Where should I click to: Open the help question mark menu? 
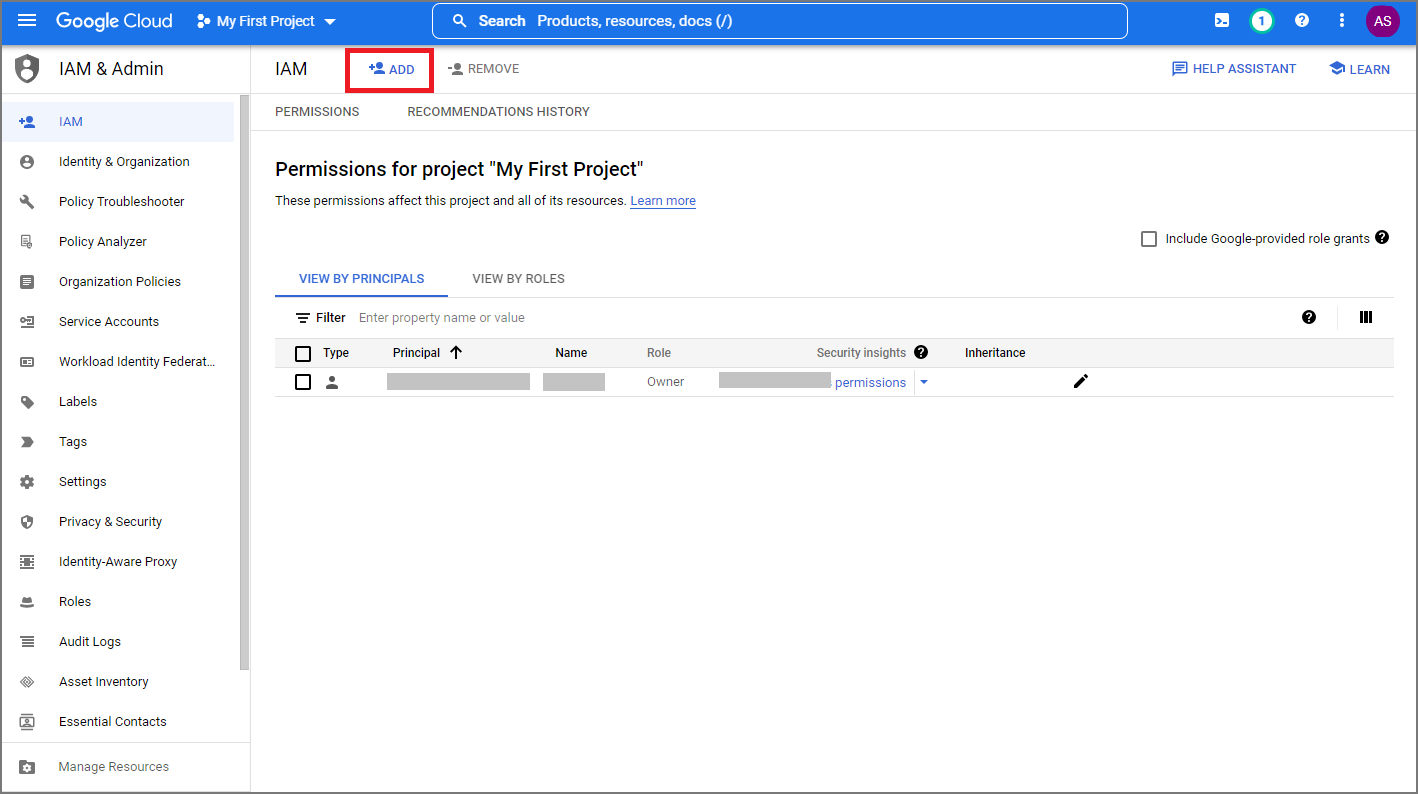click(x=1302, y=21)
